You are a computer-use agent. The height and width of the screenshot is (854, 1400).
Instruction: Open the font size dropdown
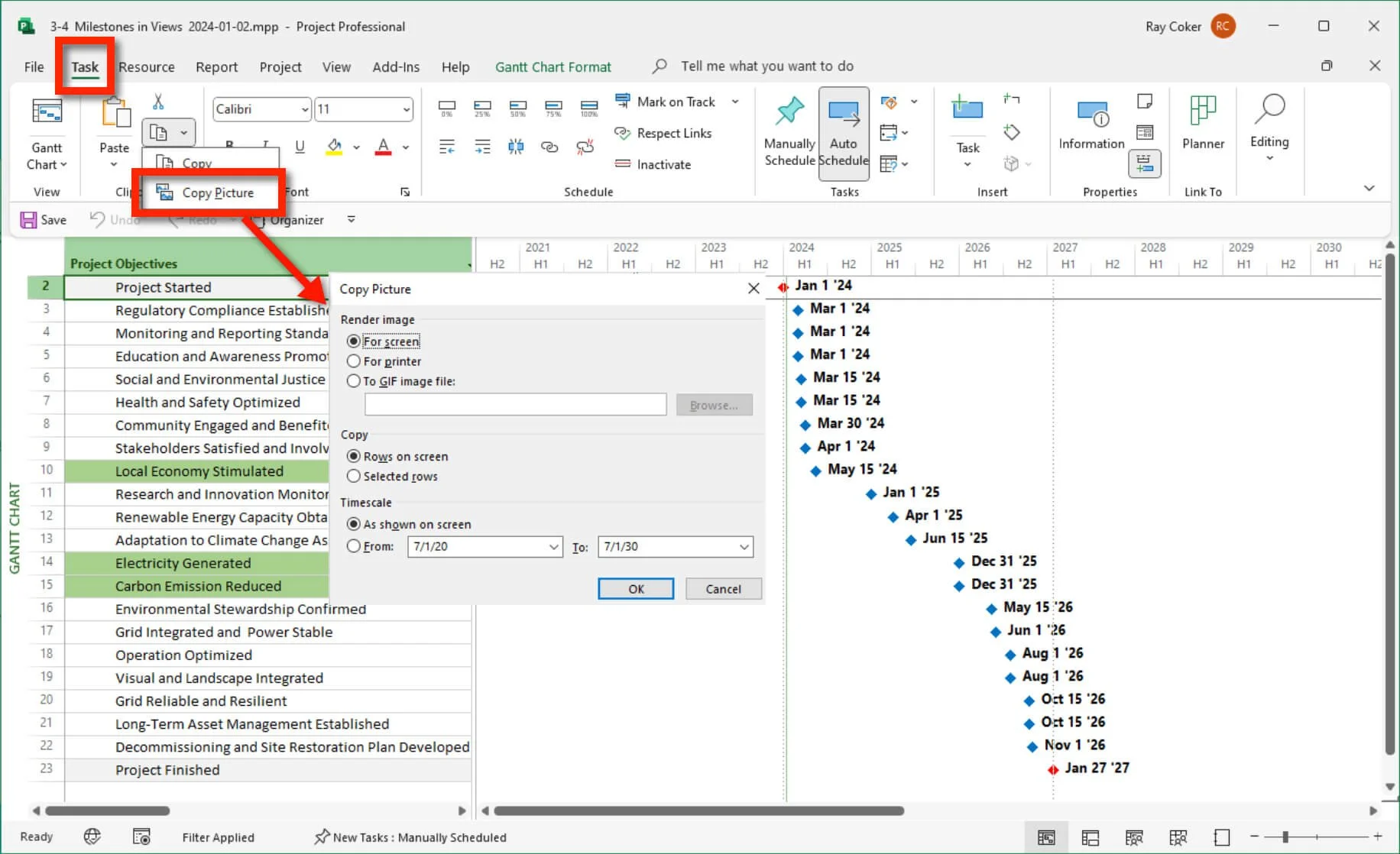pos(406,109)
